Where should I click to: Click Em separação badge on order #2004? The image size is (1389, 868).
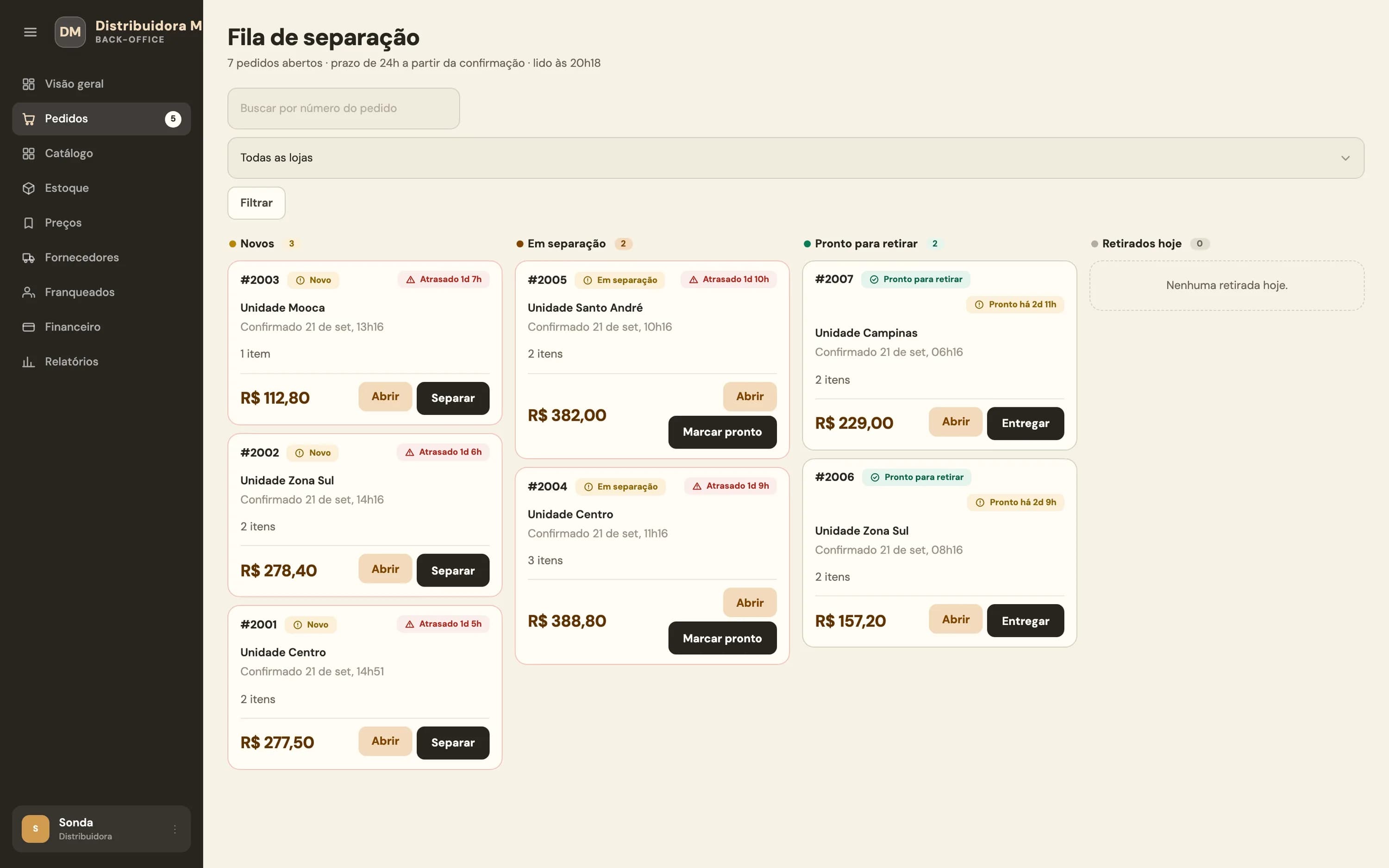(x=620, y=487)
